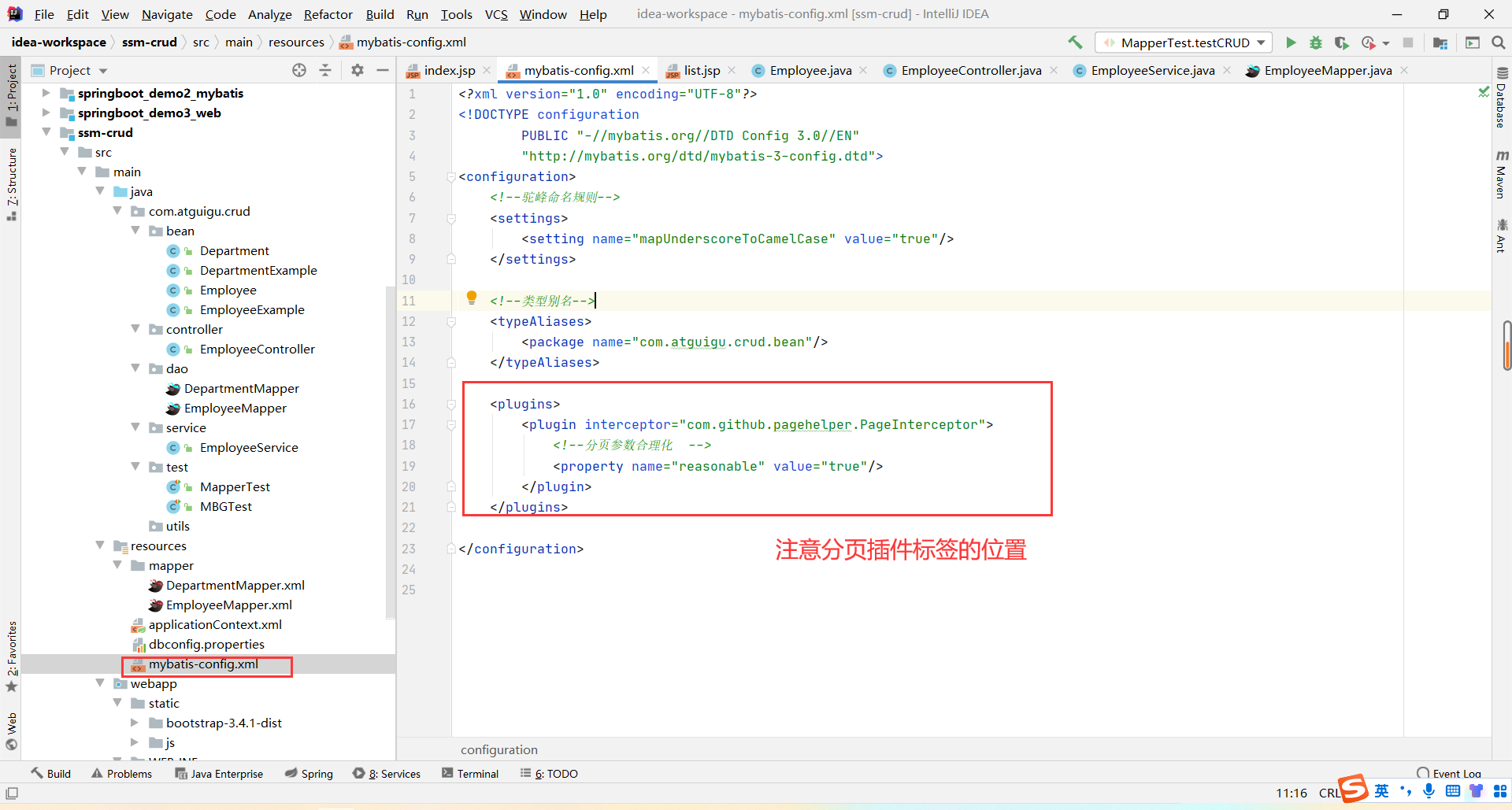Switch to the Employee.java tab
The width and height of the screenshot is (1512, 810).
pyautogui.click(x=810, y=70)
